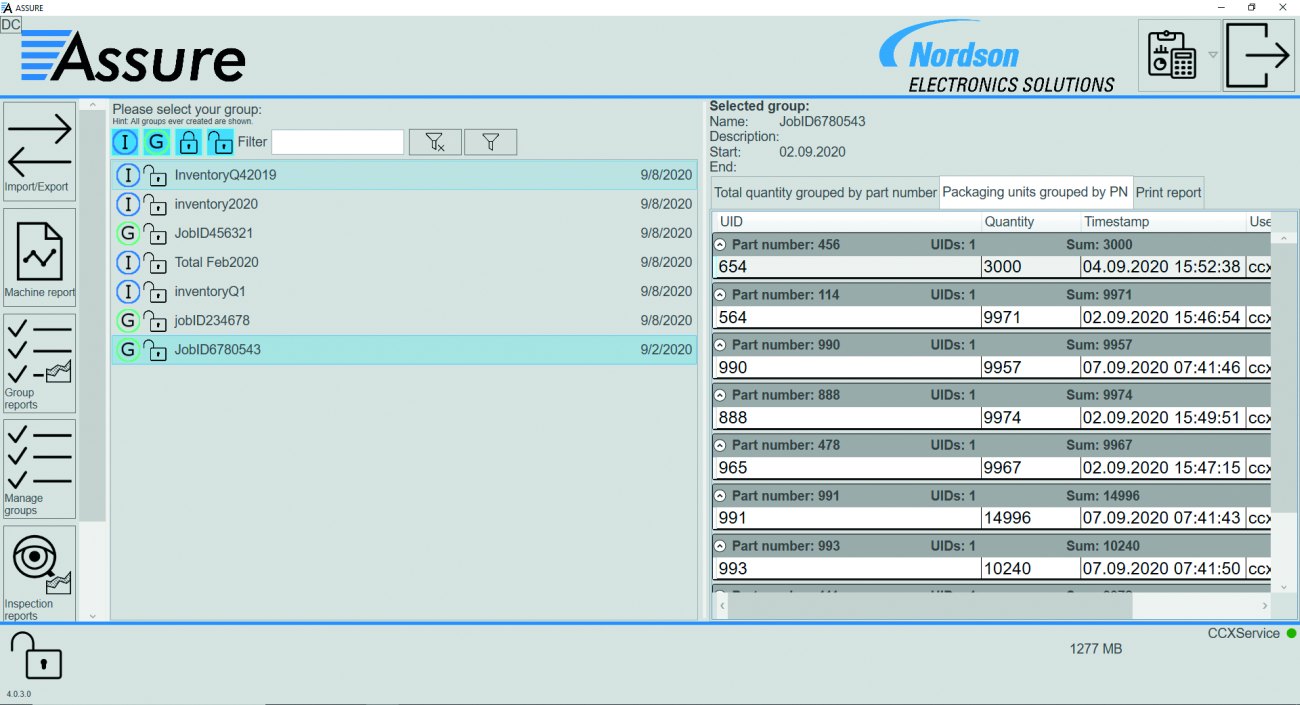Click the sidebar scroll down arrow
Viewport: 1300px width, 705px height.
pos(93,616)
